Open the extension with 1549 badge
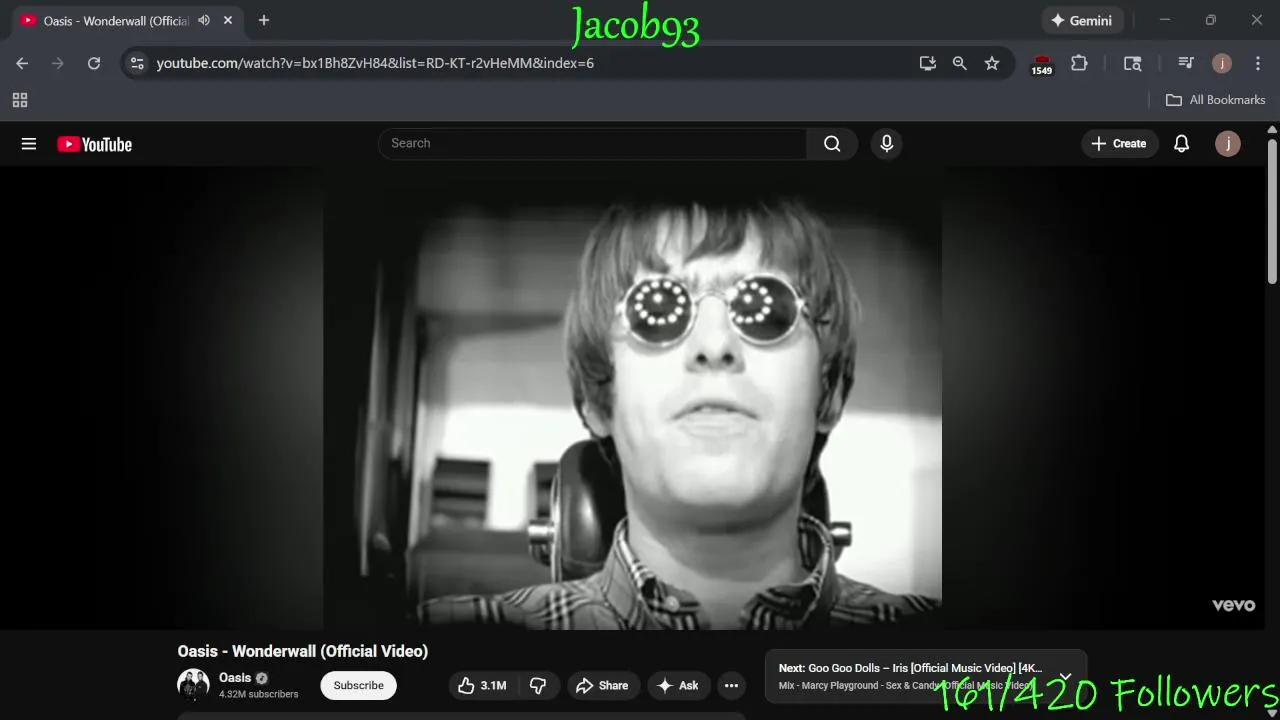The image size is (1280, 720). coord(1042,64)
